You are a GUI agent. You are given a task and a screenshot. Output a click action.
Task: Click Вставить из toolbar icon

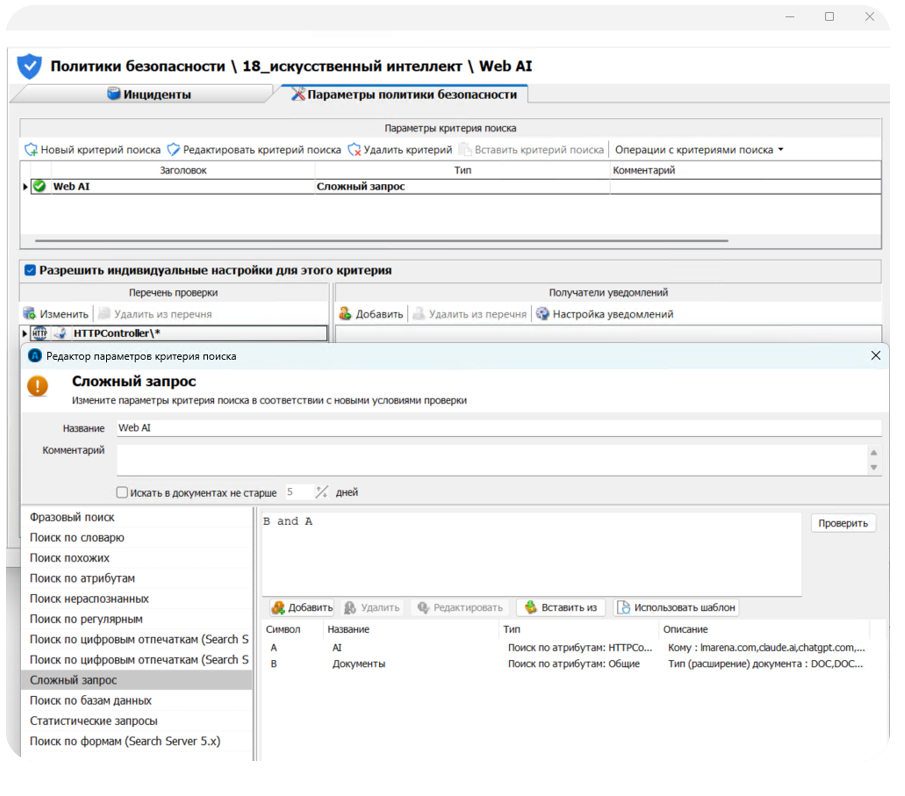point(530,608)
